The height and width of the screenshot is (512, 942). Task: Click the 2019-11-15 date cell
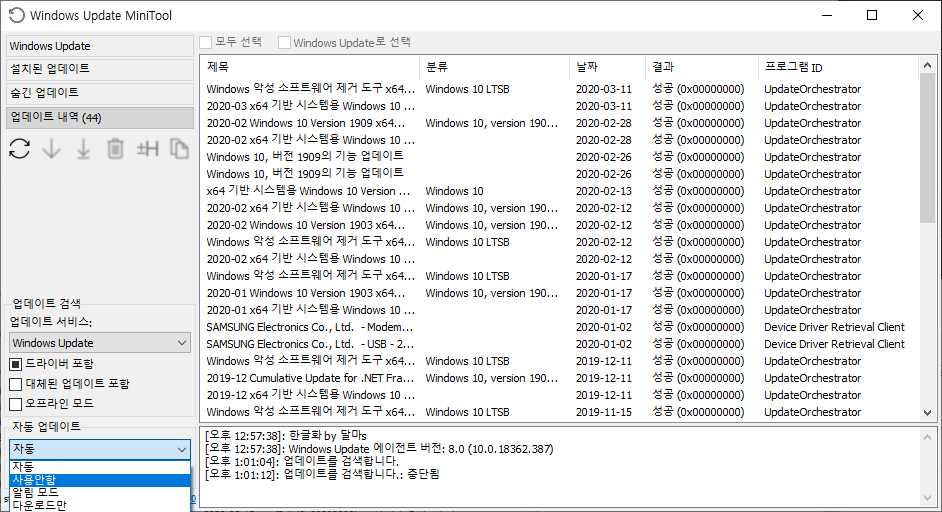[604, 412]
